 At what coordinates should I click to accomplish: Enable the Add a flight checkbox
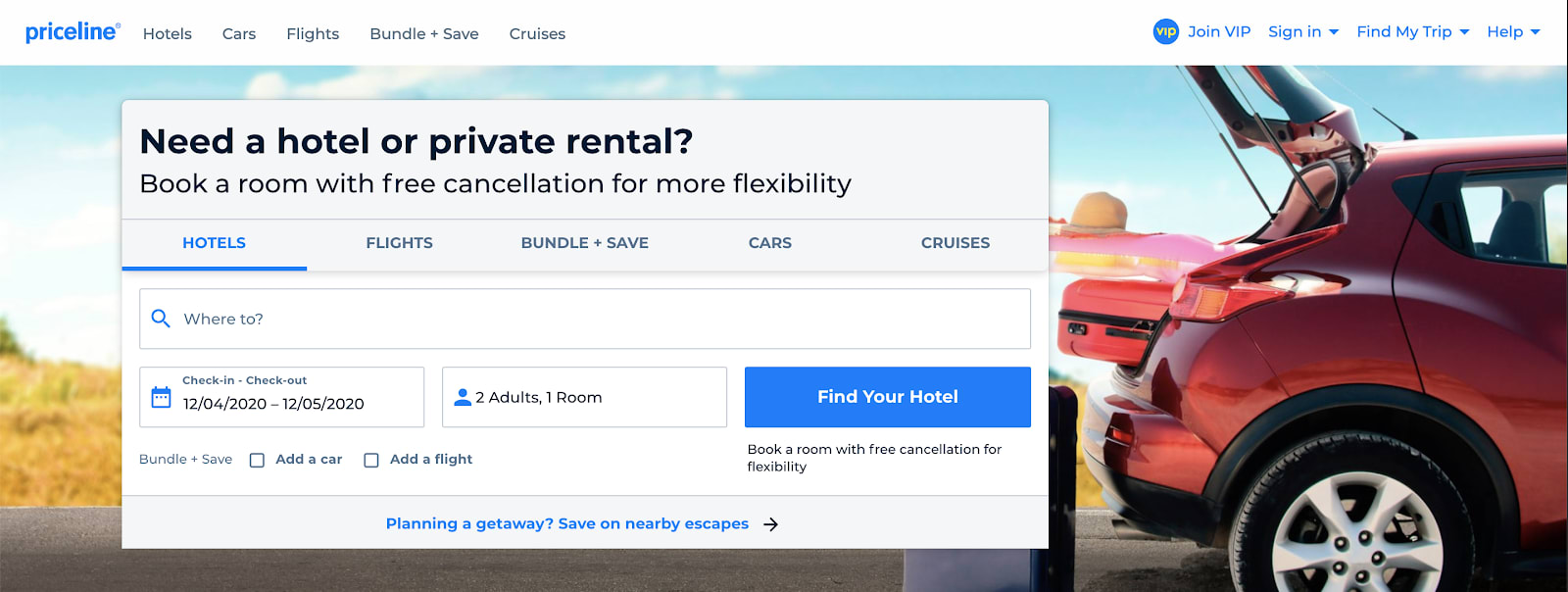pyautogui.click(x=370, y=459)
